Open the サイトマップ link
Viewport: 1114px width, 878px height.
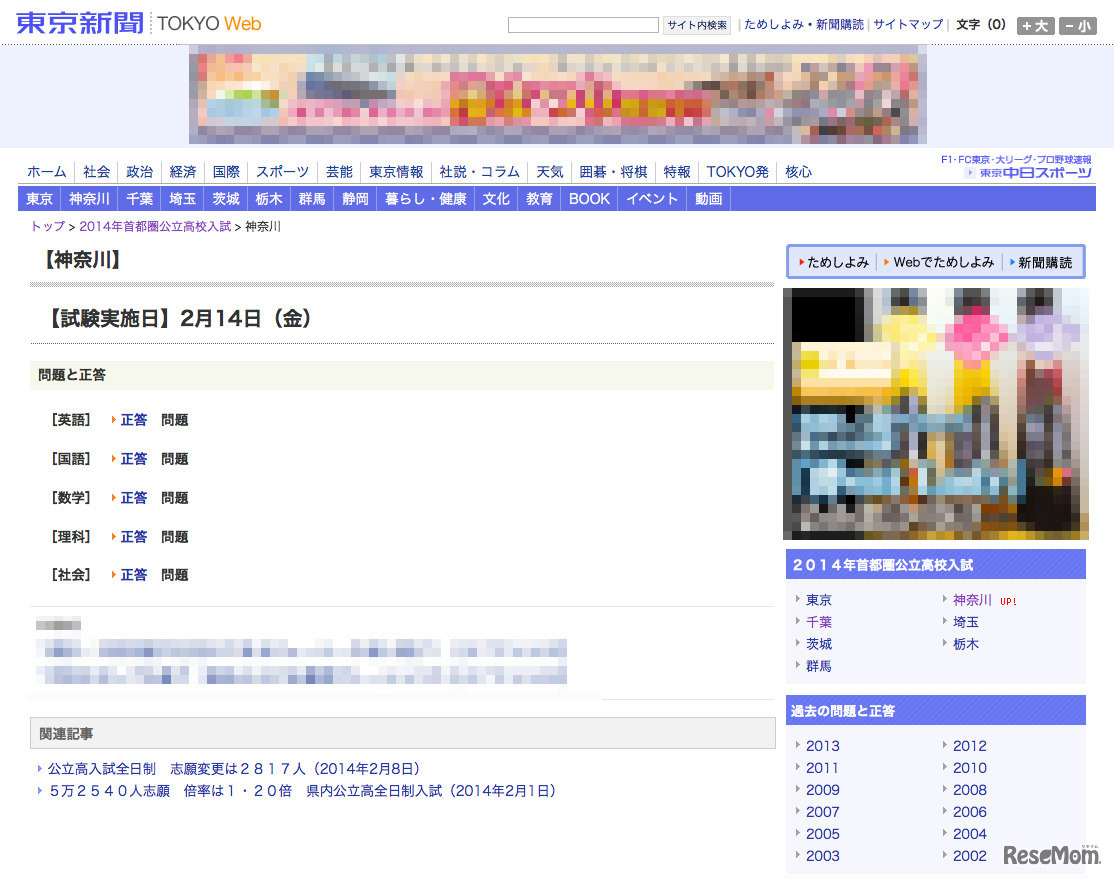[x=908, y=24]
